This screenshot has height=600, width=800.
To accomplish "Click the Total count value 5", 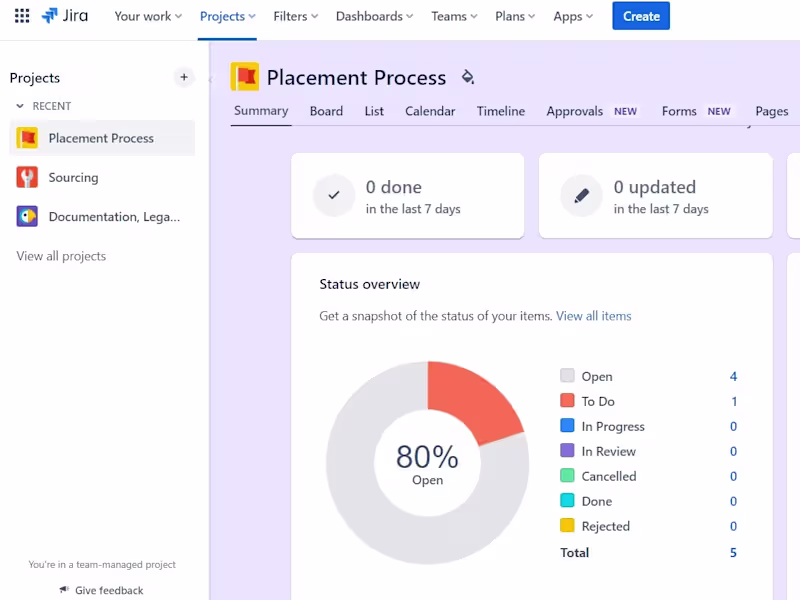I will click(x=733, y=553).
